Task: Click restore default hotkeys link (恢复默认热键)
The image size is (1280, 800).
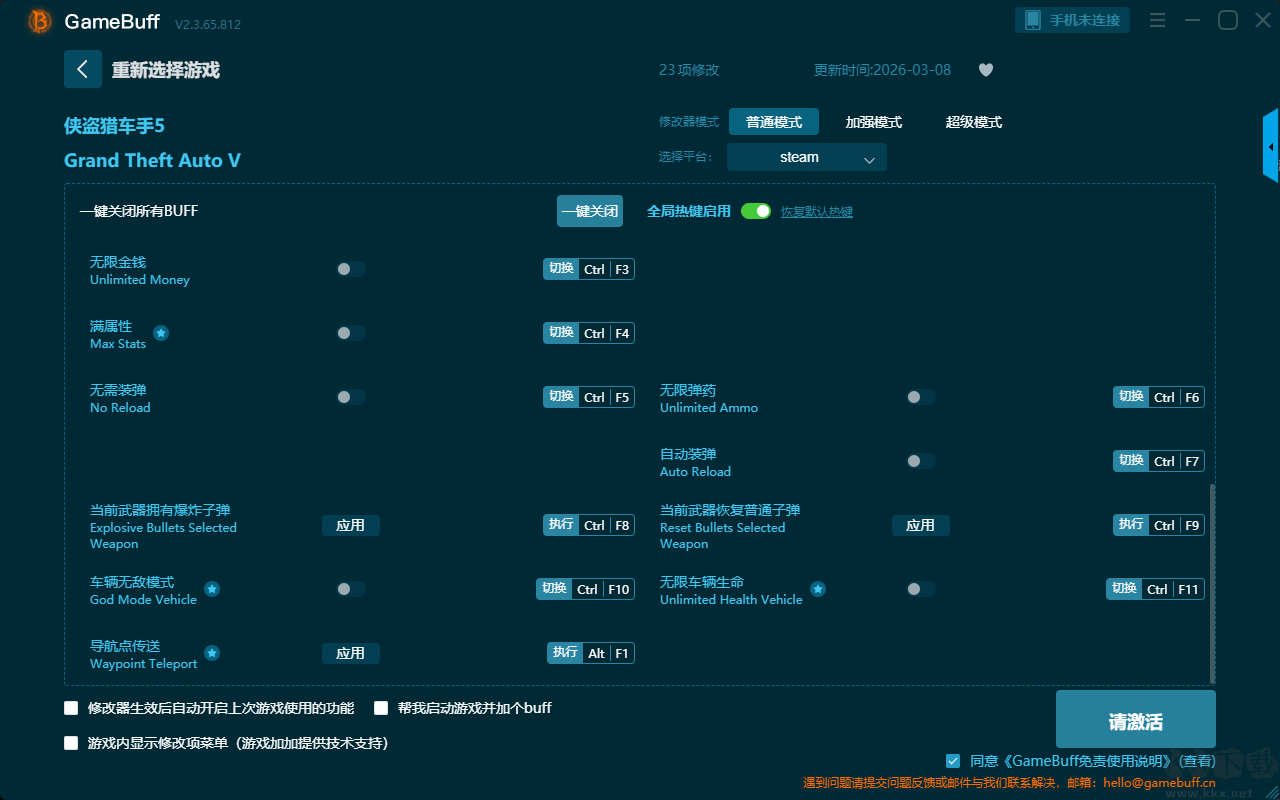Action: coord(817,212)
